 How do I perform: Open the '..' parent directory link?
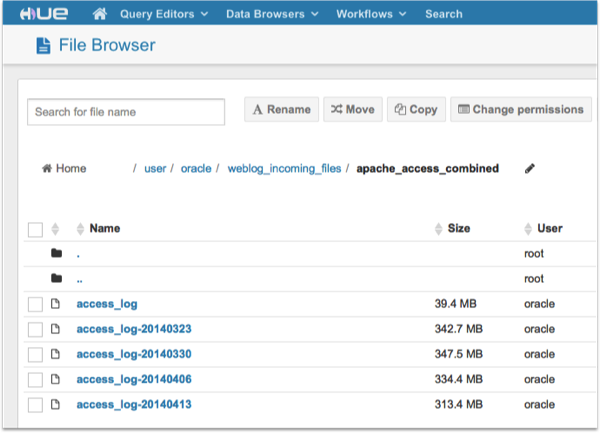tap(80, 281)
